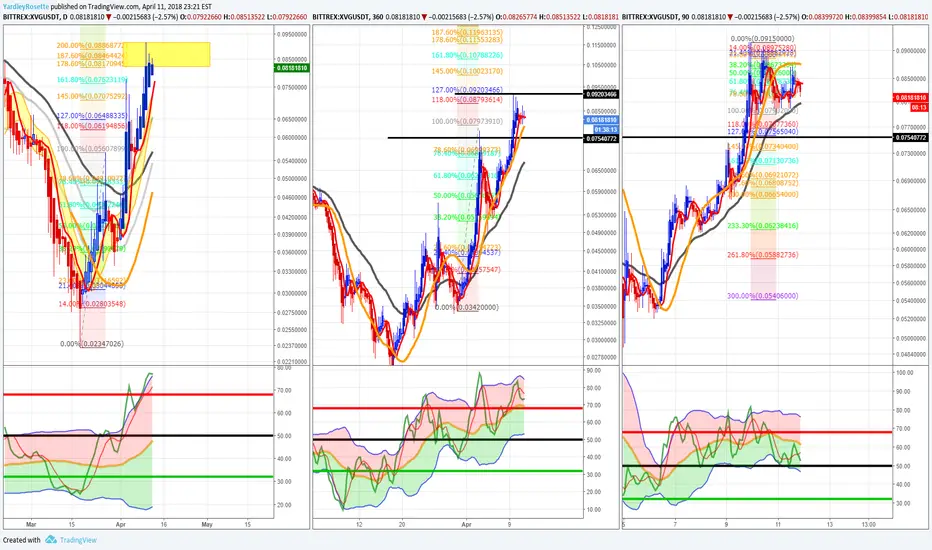The image size is (932, 550).
Task: Click the 'Mar' date label on daily time axis
Action: [31, 524]
